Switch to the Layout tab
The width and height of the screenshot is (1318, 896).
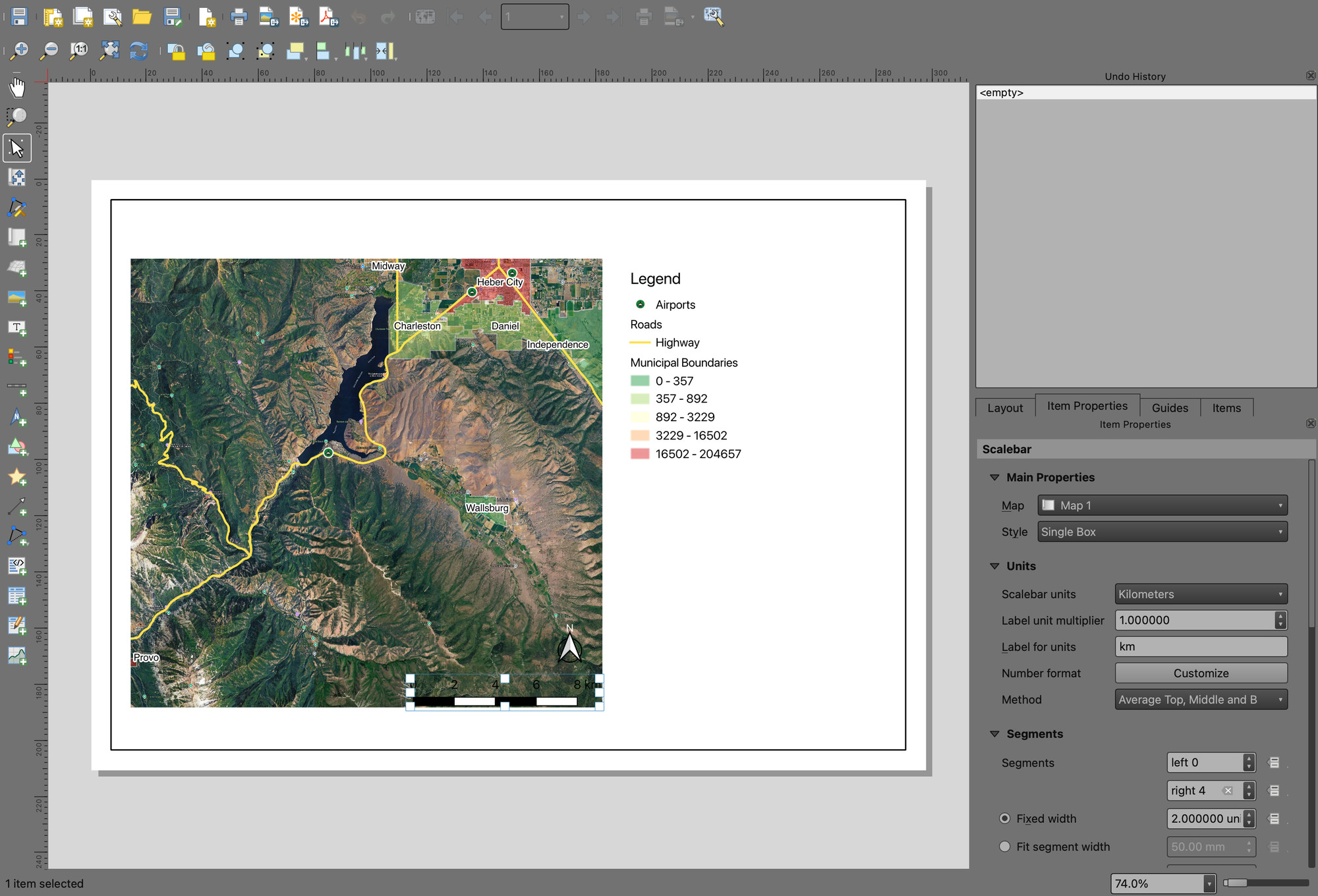pyautogui.click(x=1004, y=408)
